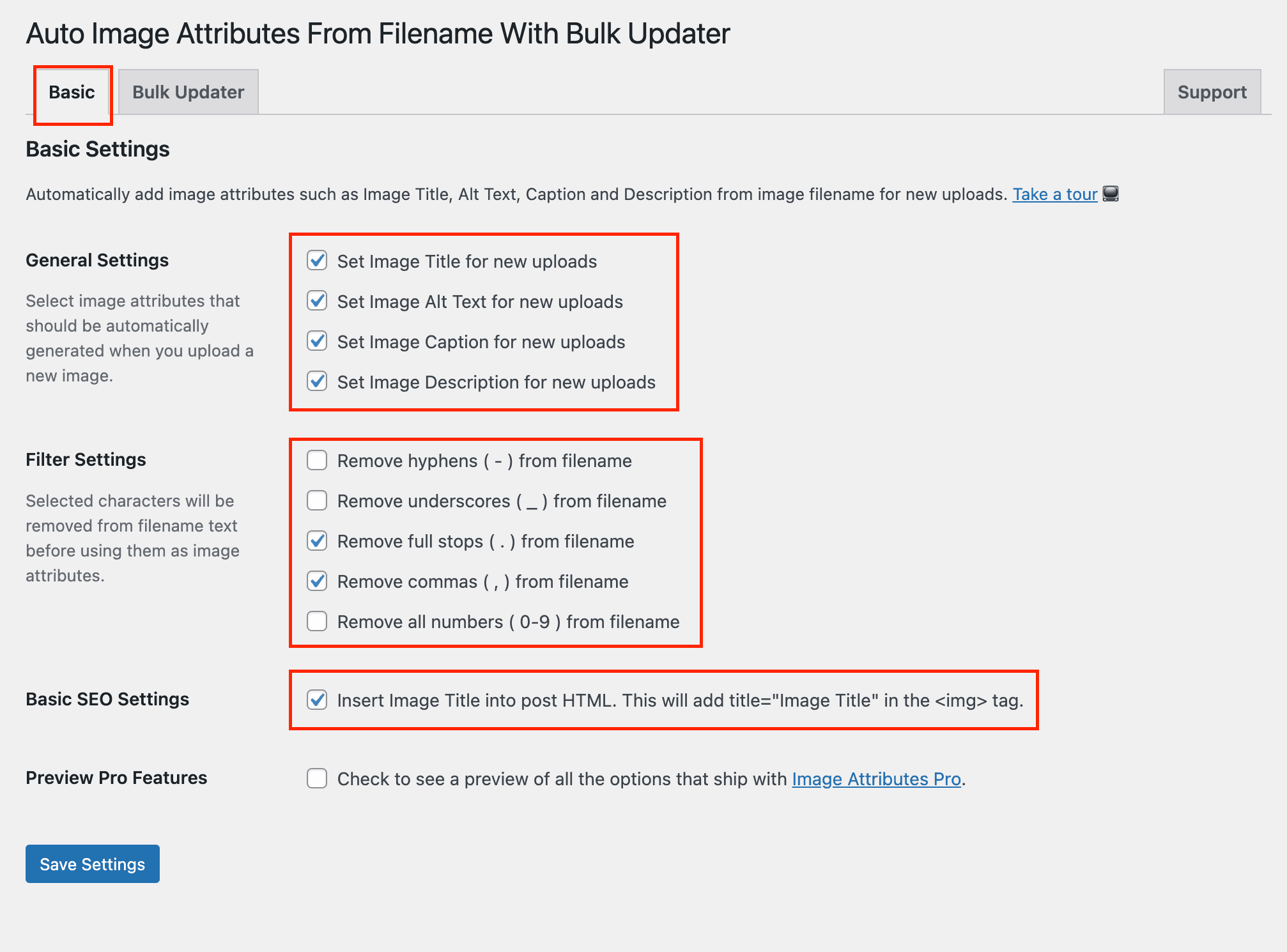The image size is (1287, 952).
Task: Uncheck Remove commas from filename
Action: pos(317,581)
